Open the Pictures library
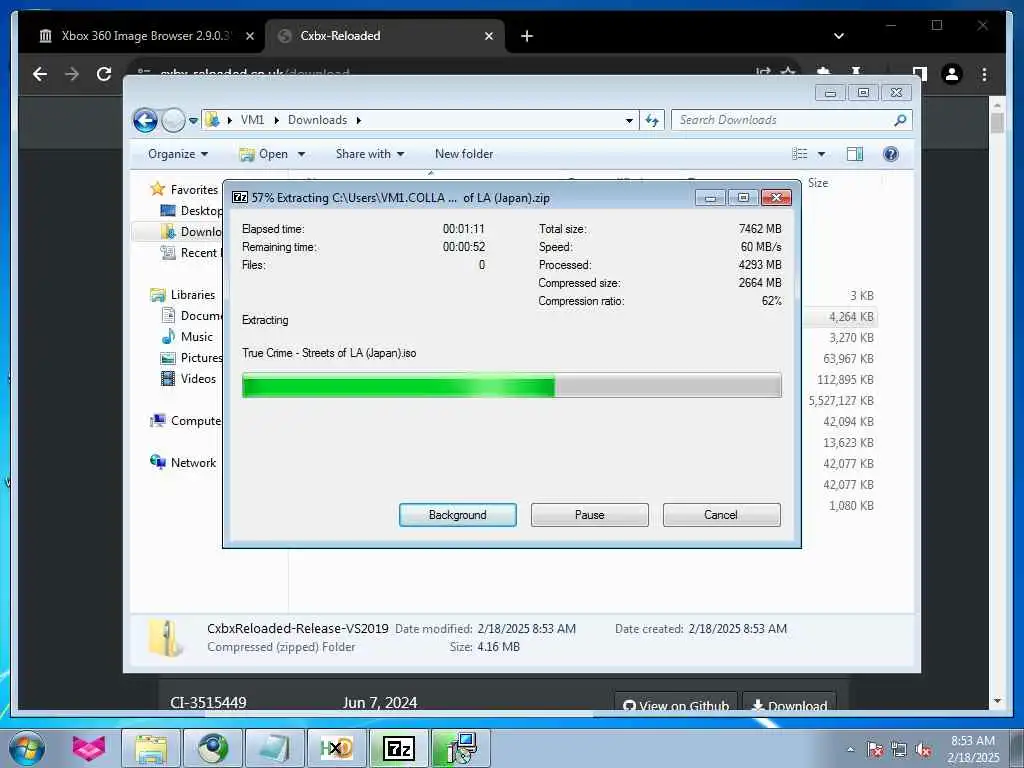This screenshot has height=768, width=1024. coord(191,358)
